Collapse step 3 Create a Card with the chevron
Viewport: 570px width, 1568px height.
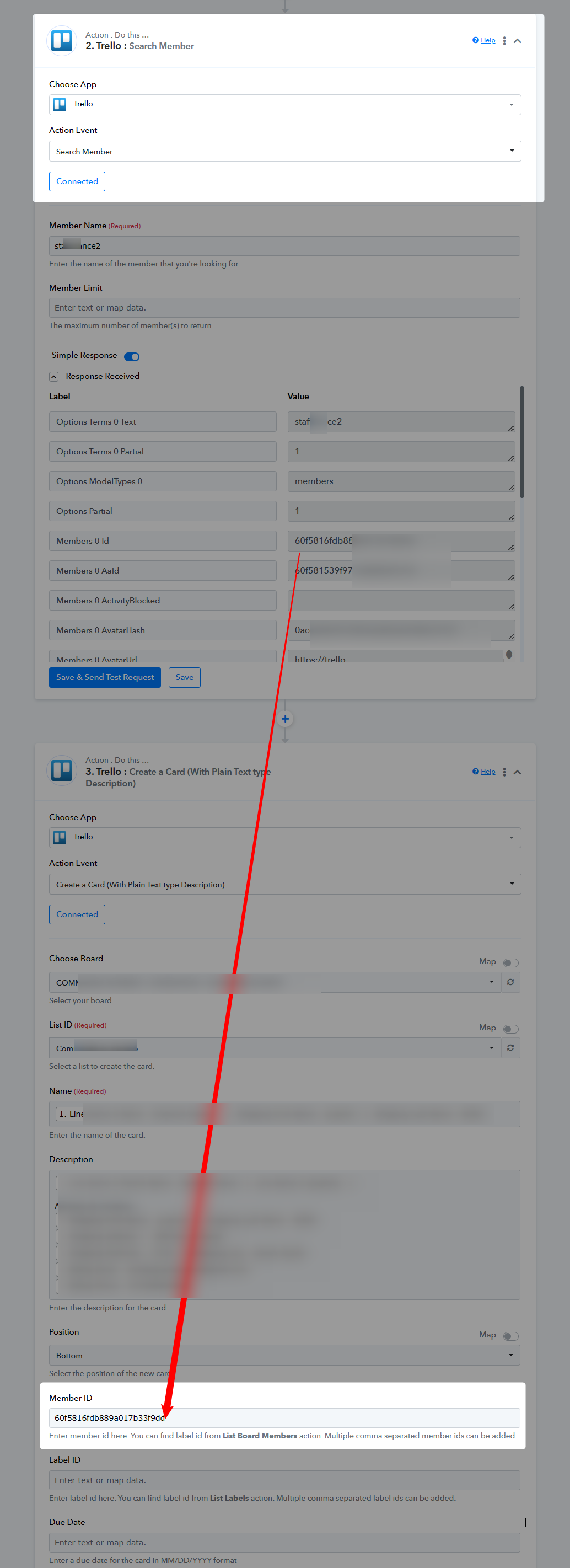pos(518,772)
